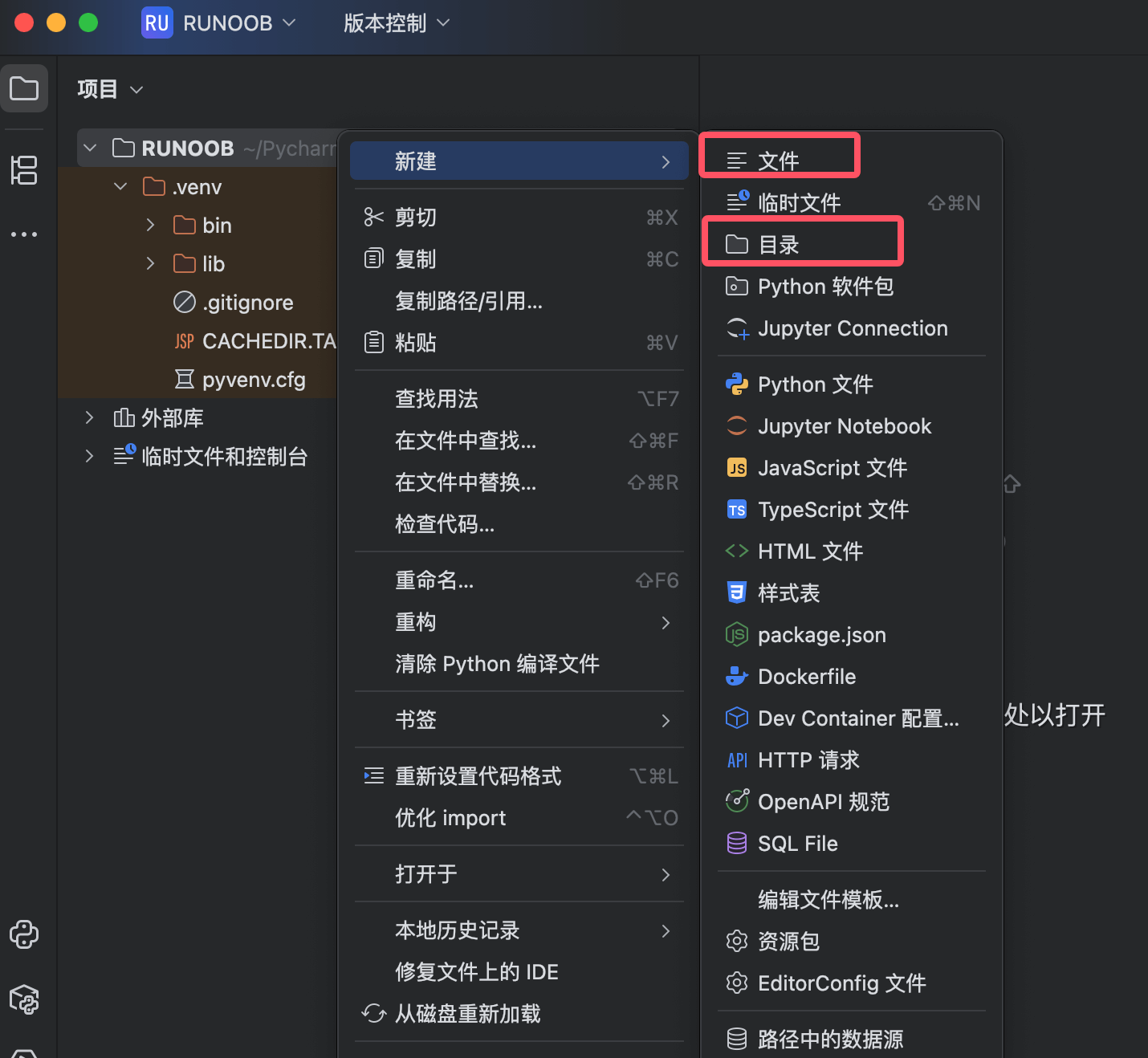
Task: Open the Python Packages sidebar icon
Action: point(24,999)
